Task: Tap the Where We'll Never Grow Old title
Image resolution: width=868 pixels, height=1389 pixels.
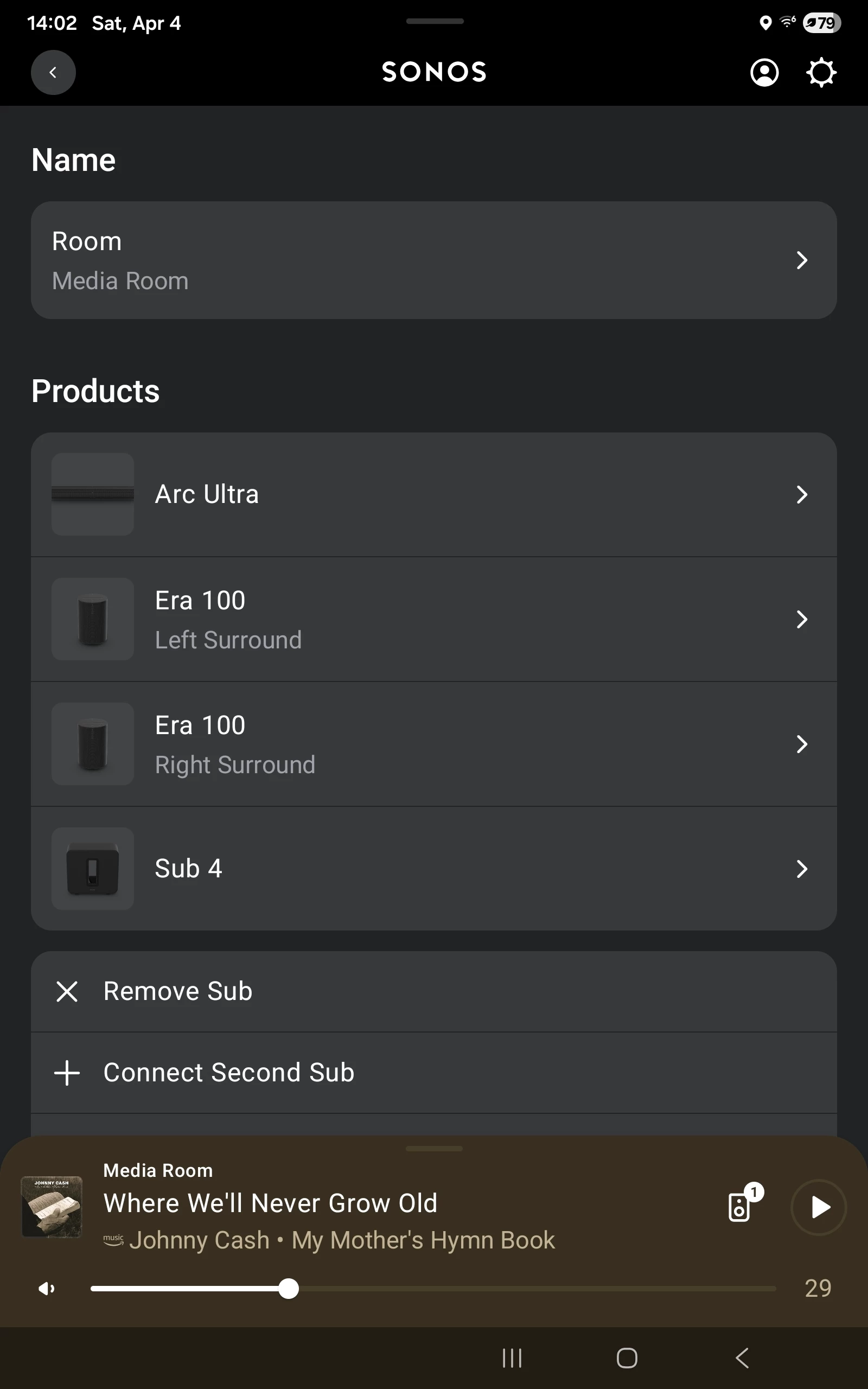Action: [x=270, y=1203]
